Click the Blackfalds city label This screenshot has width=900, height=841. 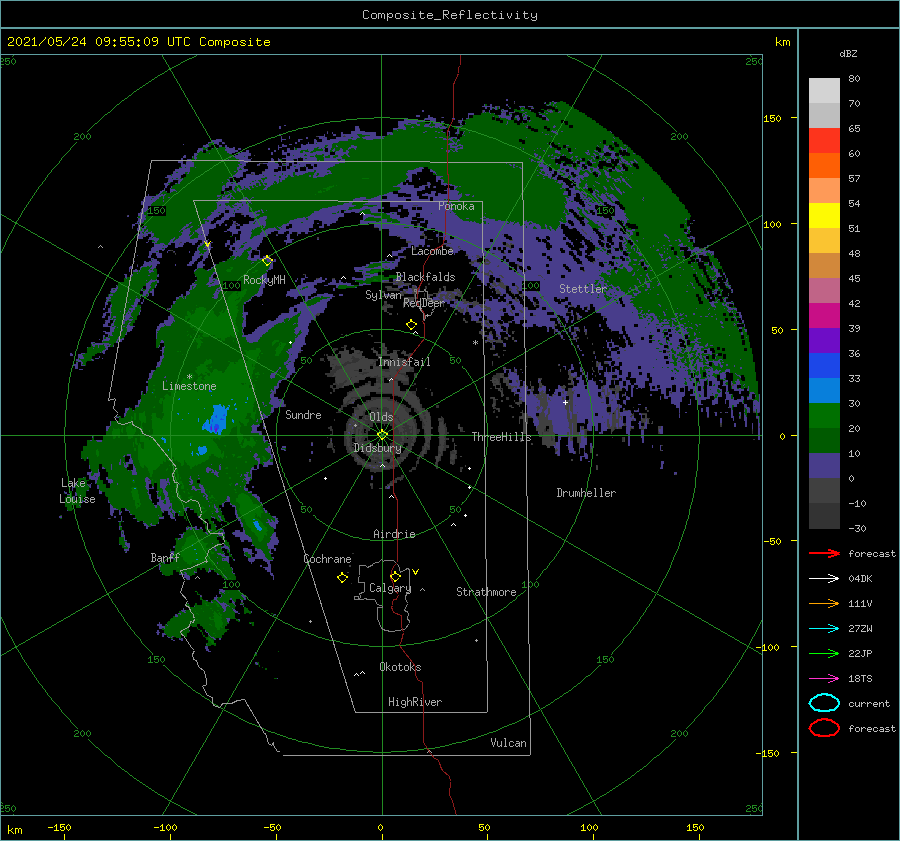(x=425, y=277)
